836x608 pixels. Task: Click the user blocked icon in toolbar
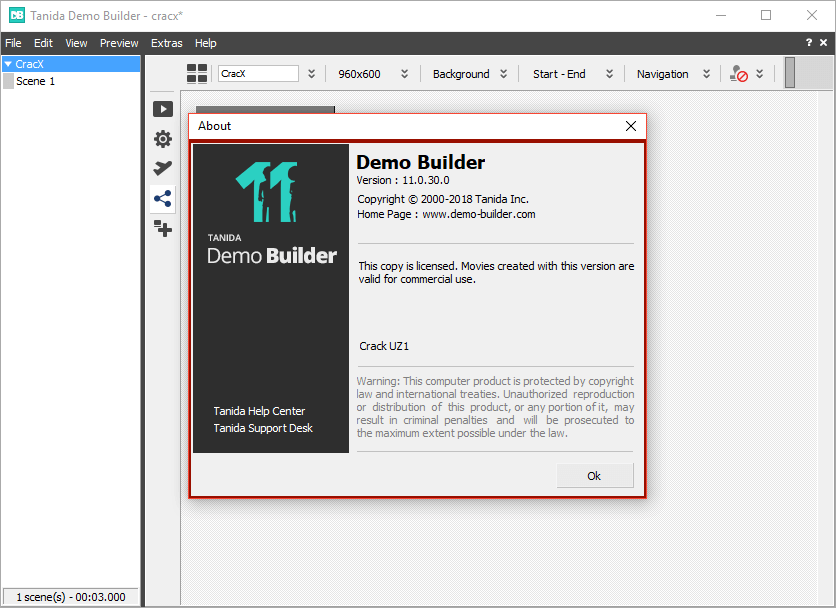(x=739, y=74)
